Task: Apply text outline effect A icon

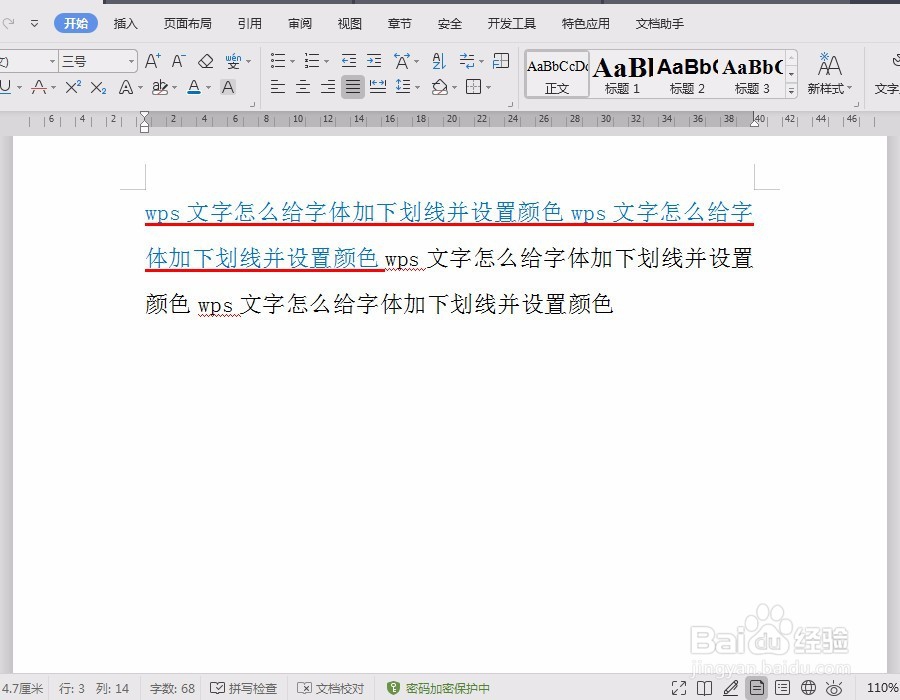Action: (x=126, y=87)
